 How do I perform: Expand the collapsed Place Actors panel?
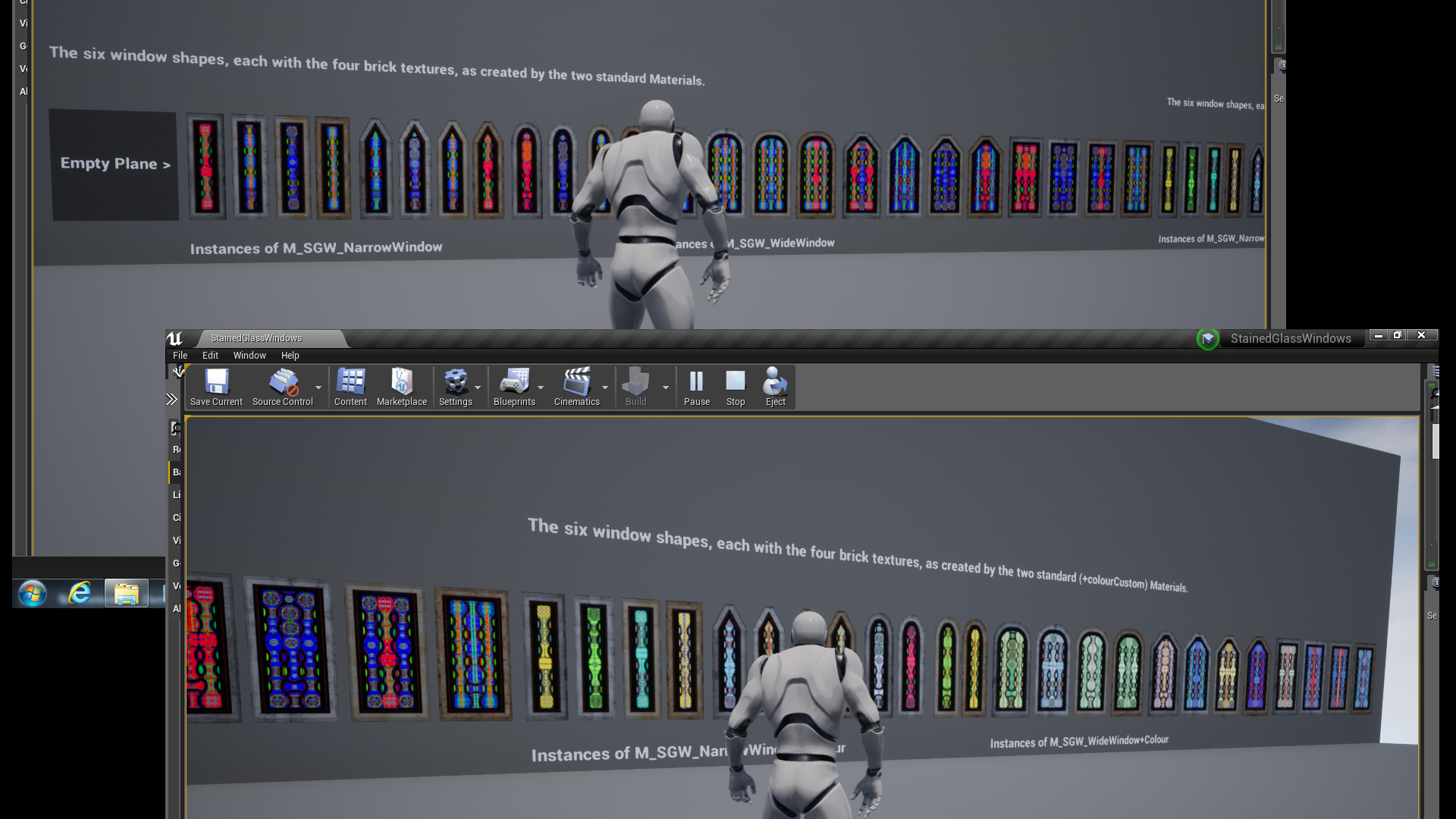coord(171,399)
